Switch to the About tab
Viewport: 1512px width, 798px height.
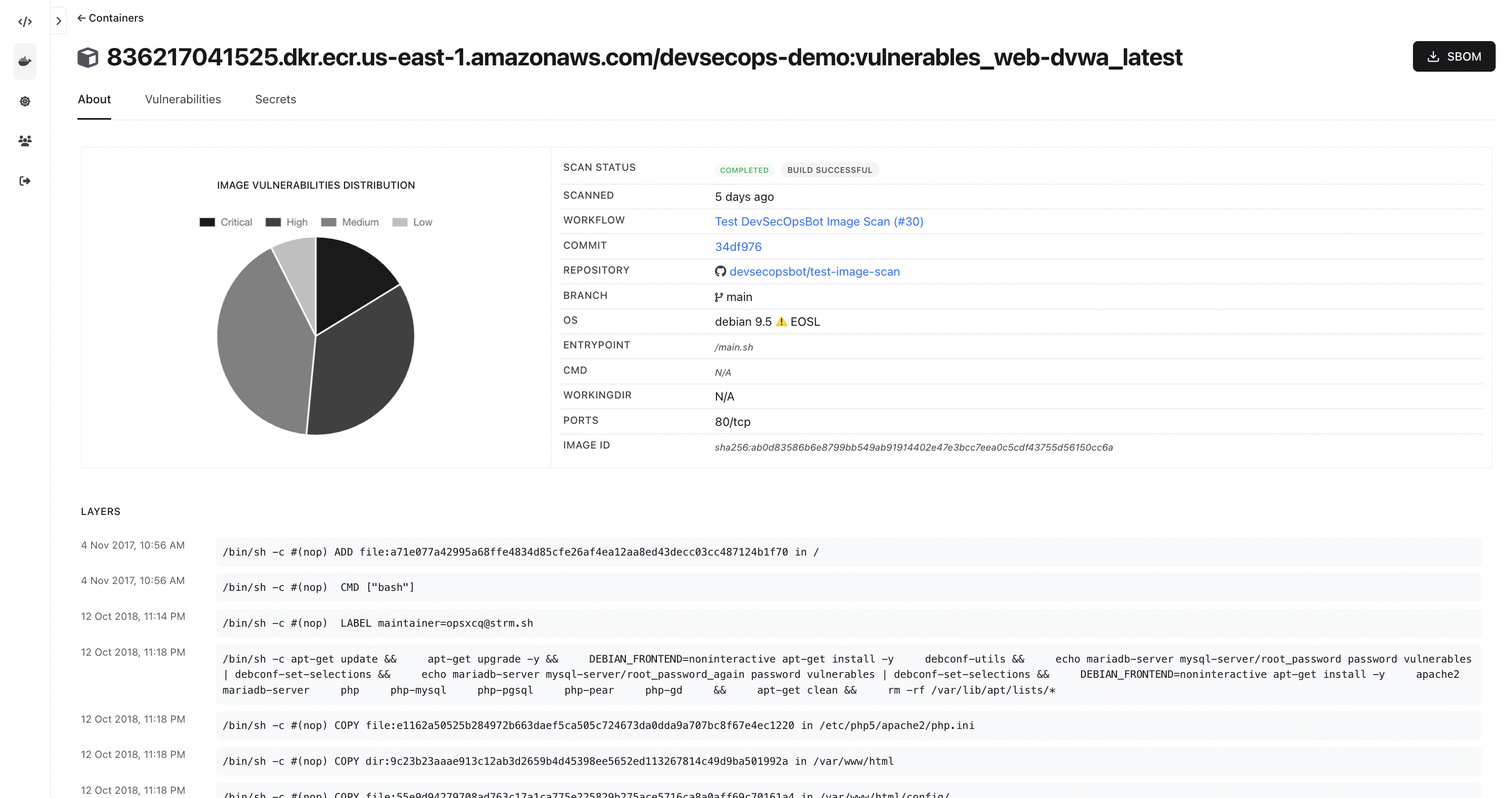point(94,99)
